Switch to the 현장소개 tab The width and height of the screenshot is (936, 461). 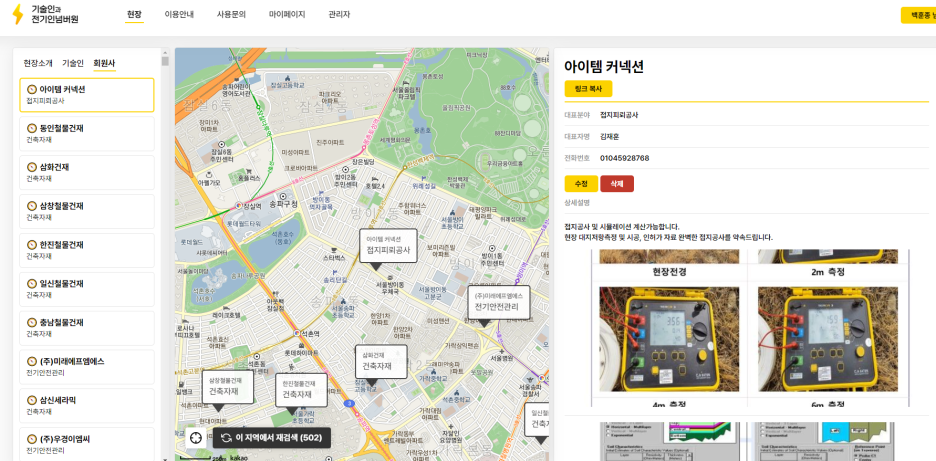tap(38, 63)
